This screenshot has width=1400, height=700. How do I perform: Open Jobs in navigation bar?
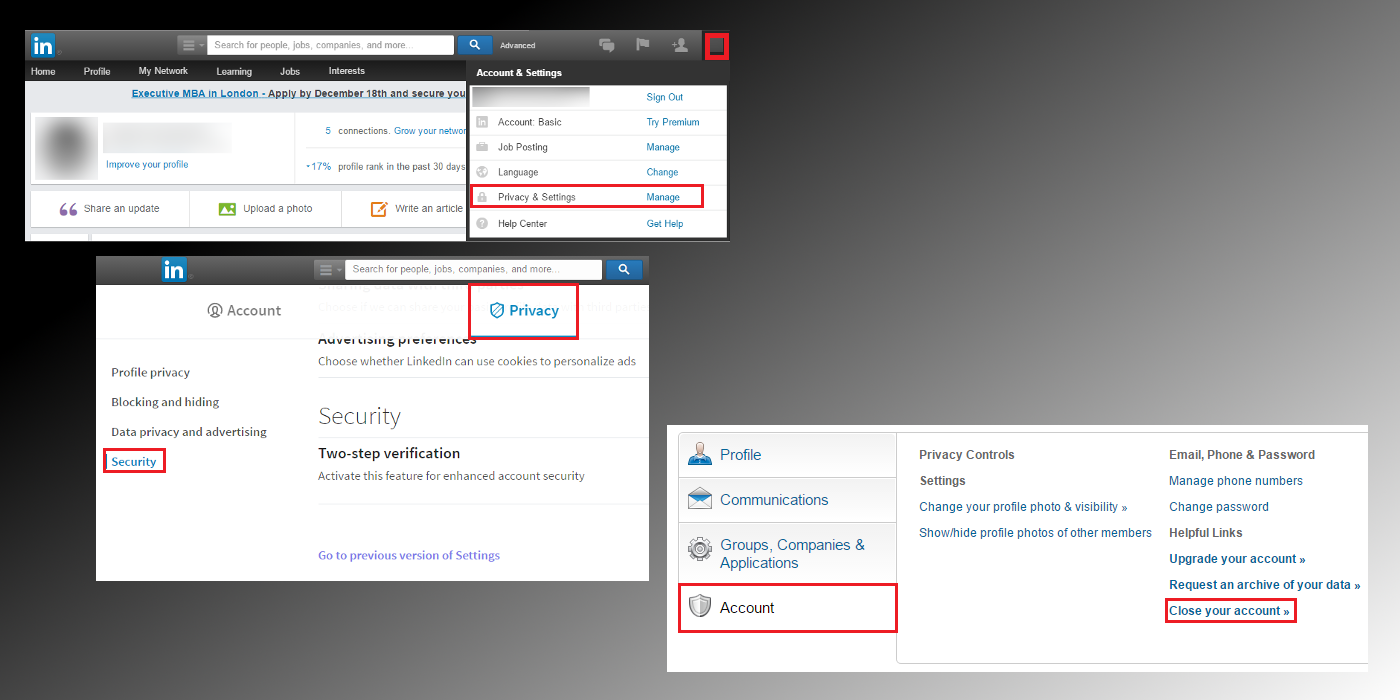click(290, 72)
